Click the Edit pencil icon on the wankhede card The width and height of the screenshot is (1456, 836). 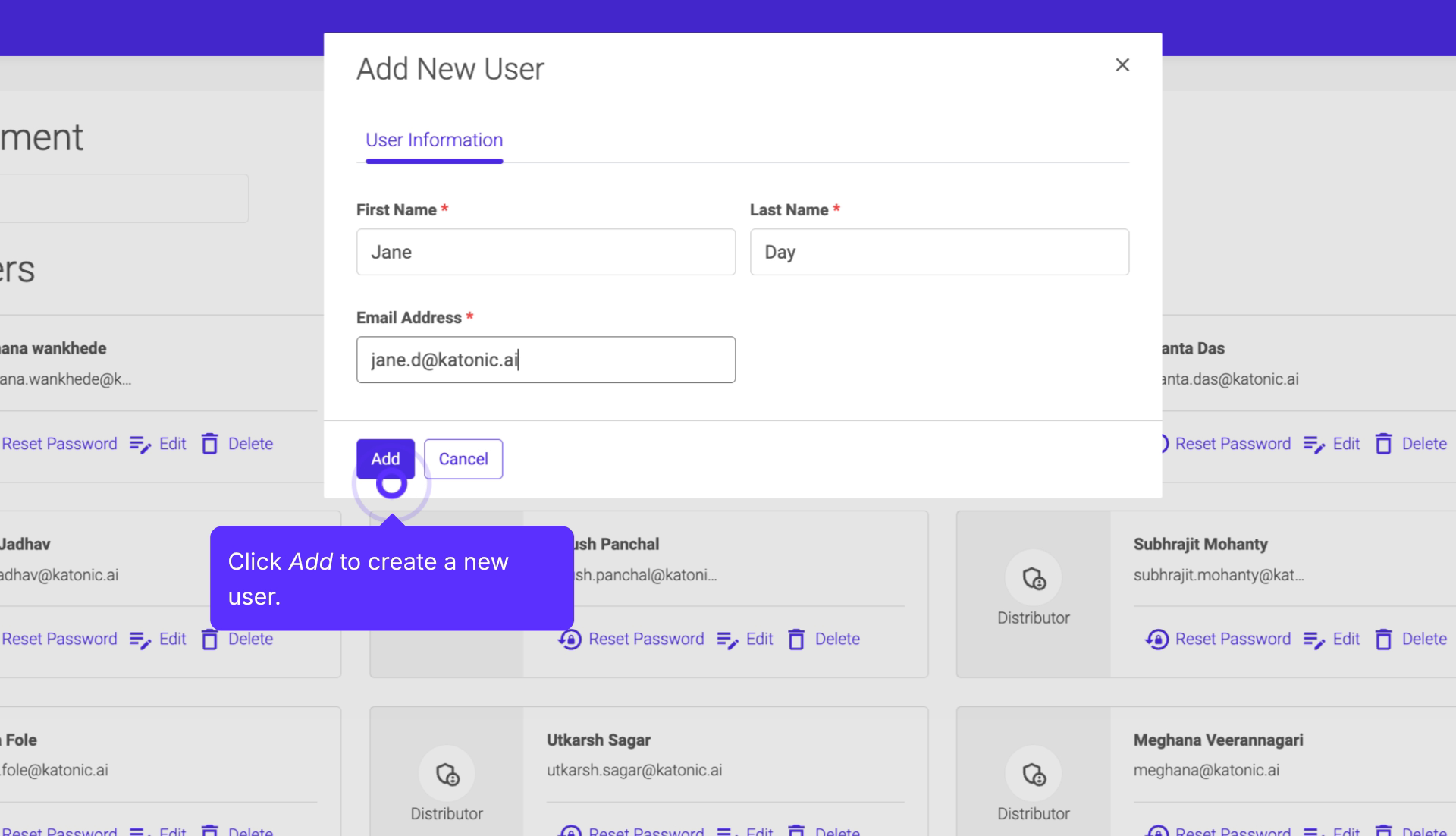pyautogui.click(x=140, y=443)
